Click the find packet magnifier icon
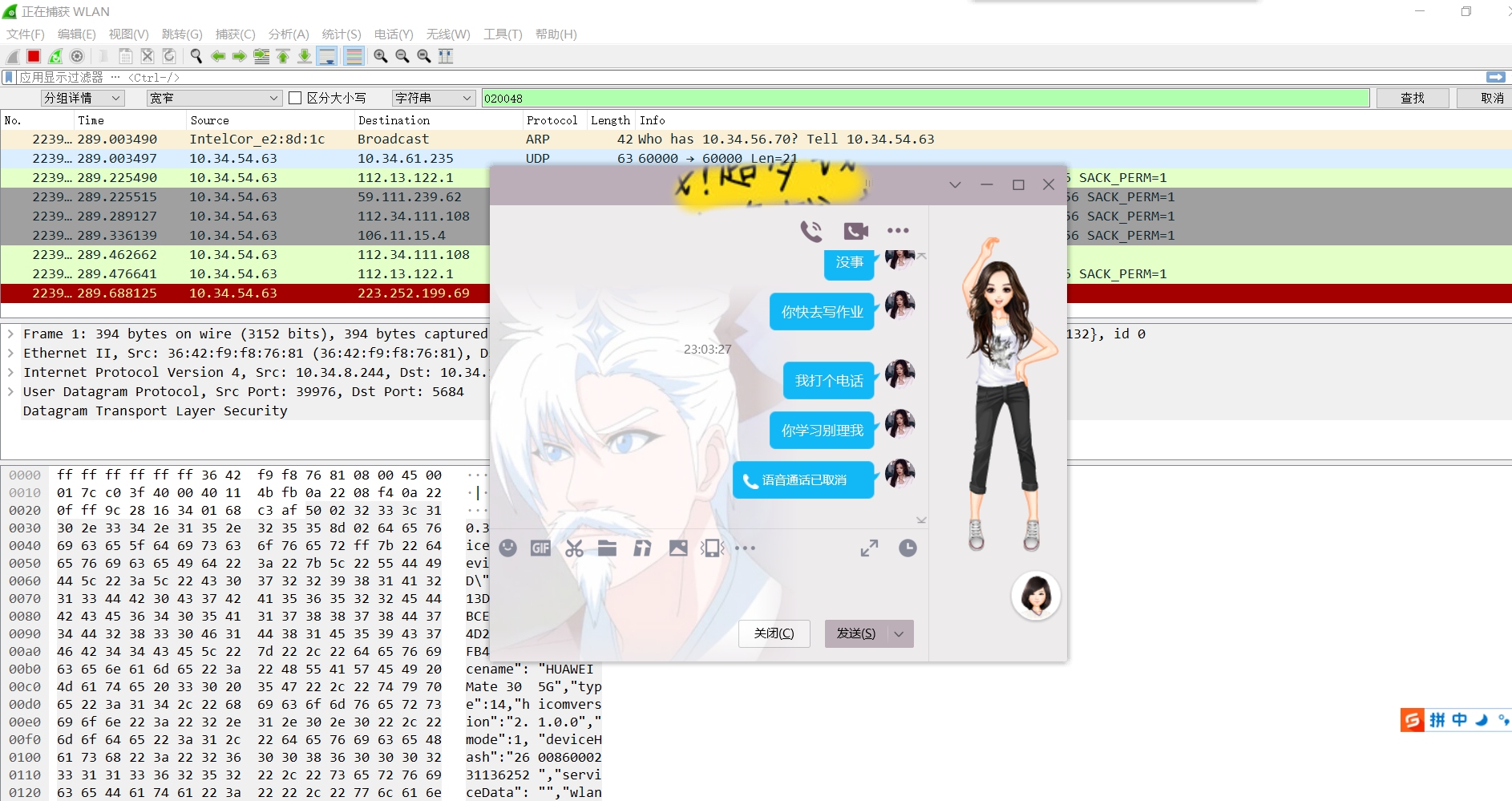 [x=196, y=56]
